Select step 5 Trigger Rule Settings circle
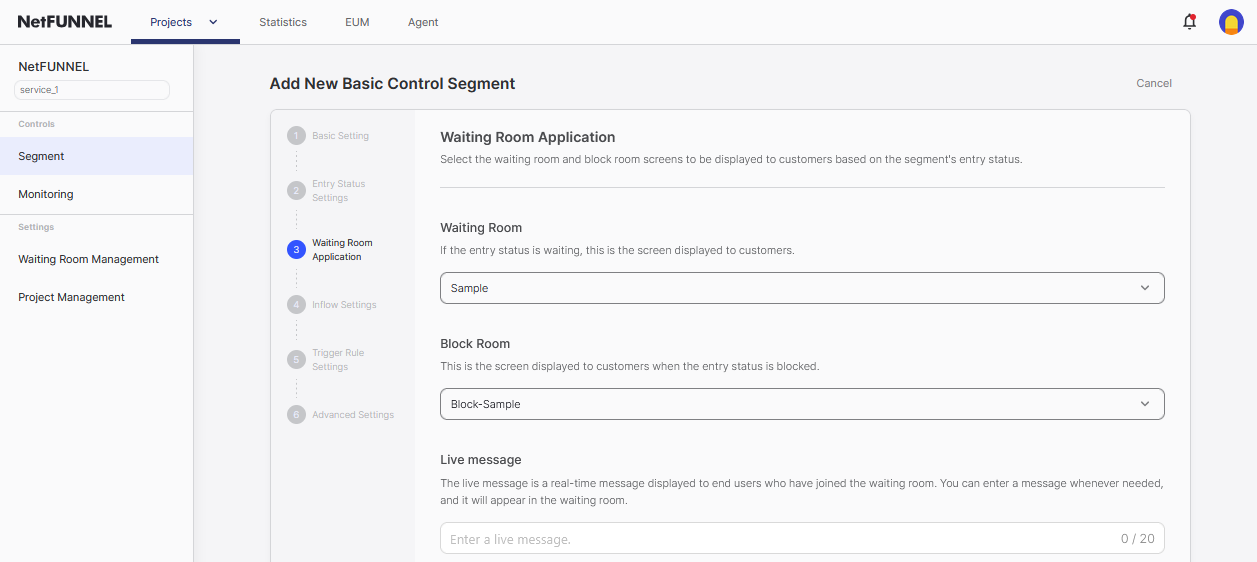The image size is (1257, 562). 296,360
